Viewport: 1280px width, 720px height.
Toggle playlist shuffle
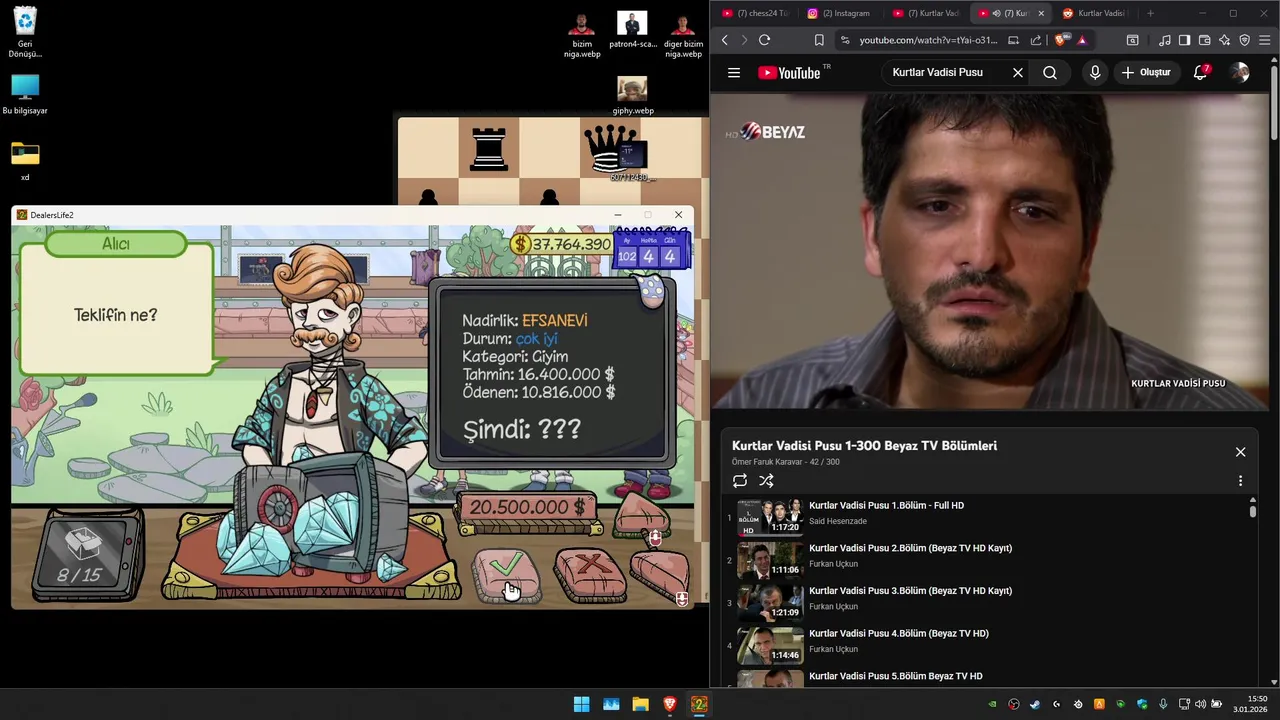click(766, 481)
